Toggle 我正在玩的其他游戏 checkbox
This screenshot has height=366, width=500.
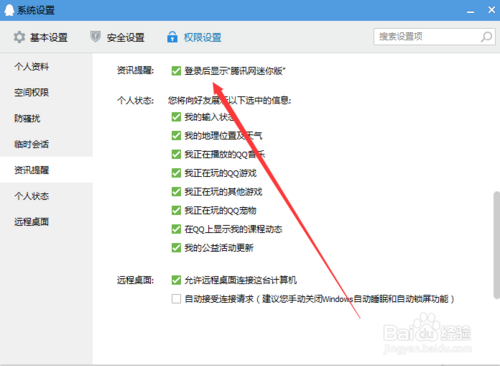coord(176,192)
